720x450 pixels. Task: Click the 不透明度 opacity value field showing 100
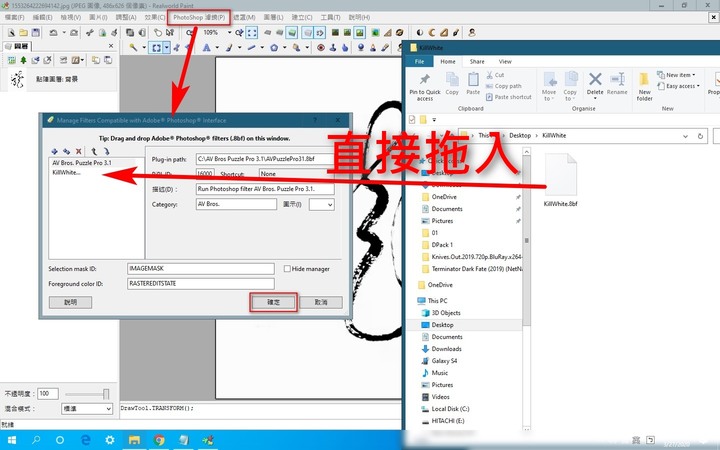click(48, 394)
